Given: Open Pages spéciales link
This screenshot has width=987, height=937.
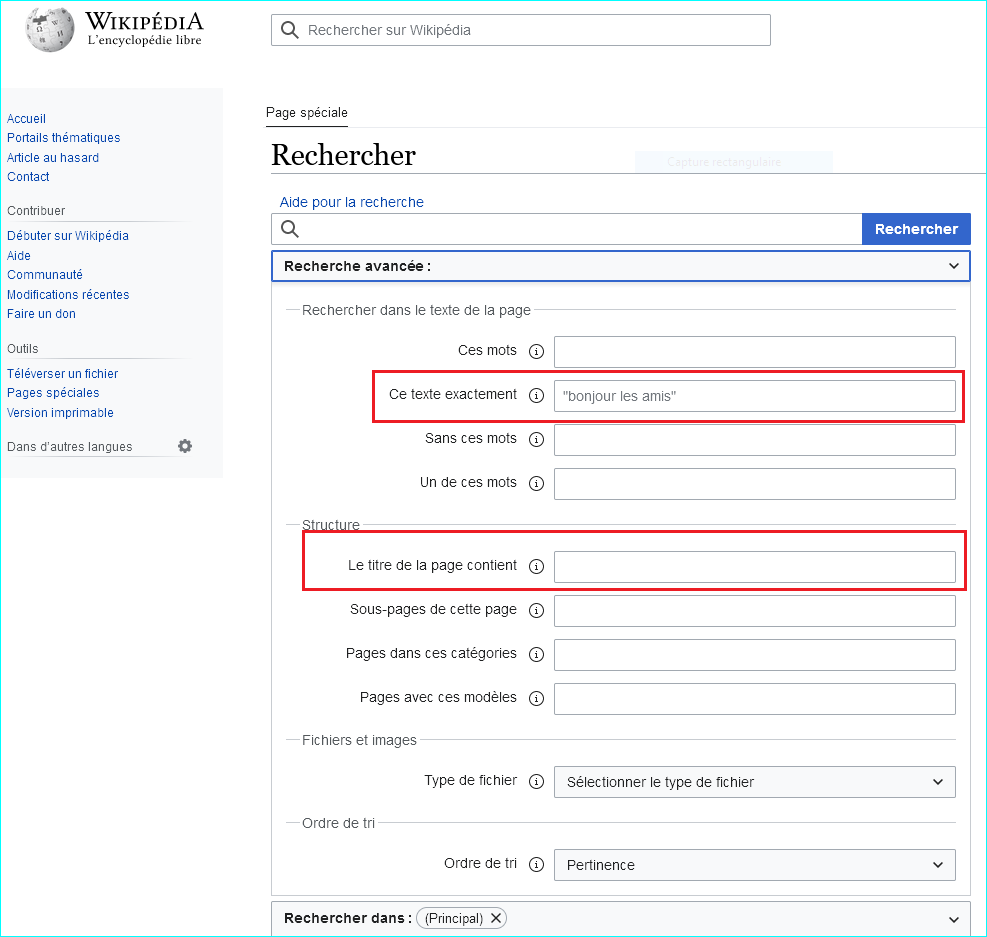Looking at the screenshot, I should pos(53,393).
